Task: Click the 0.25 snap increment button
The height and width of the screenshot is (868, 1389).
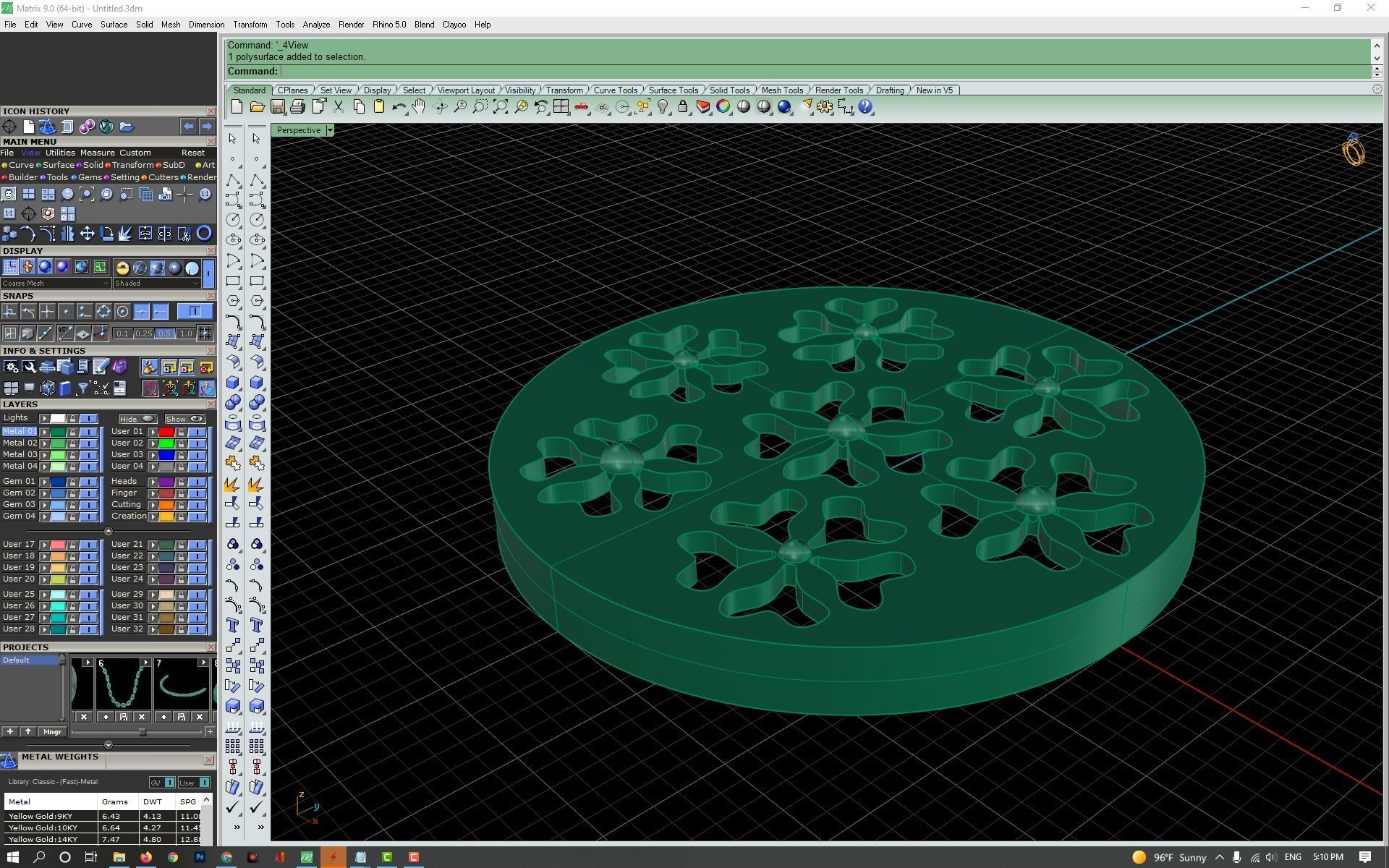Action: pos(144,333)
